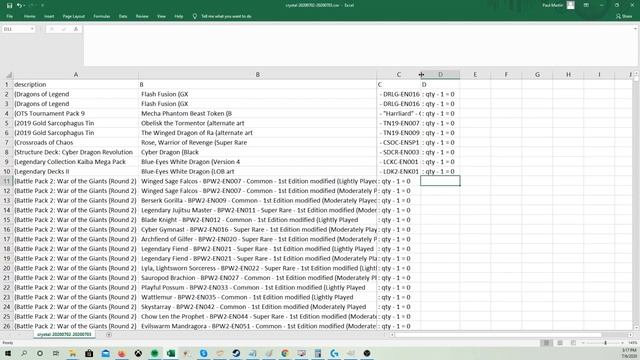This screenshot has height=360, width=640.
Task: Launch Microsoft Store from taskbar
Action: tap(89, 353)
